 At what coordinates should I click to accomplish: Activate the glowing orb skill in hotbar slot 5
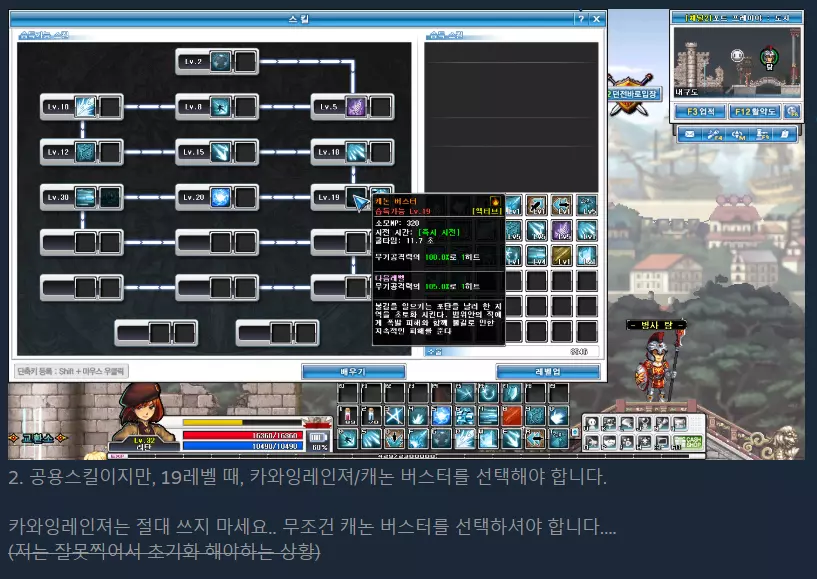441,415
